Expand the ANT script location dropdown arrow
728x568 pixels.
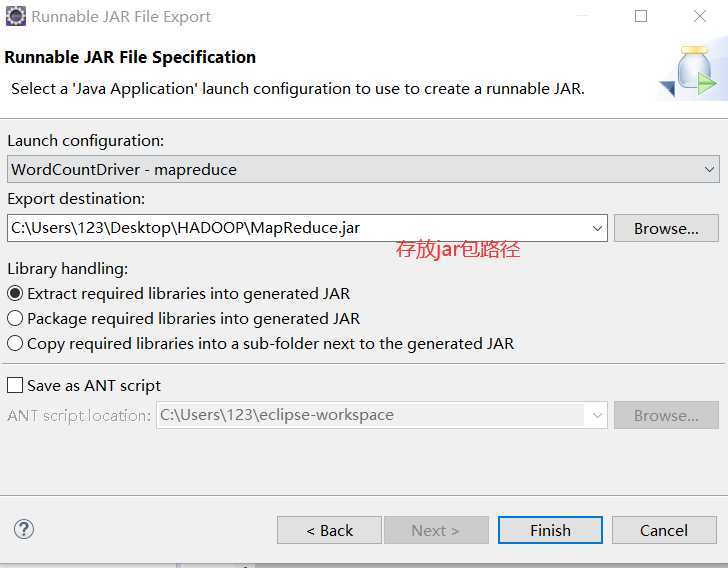coord(597,415)
